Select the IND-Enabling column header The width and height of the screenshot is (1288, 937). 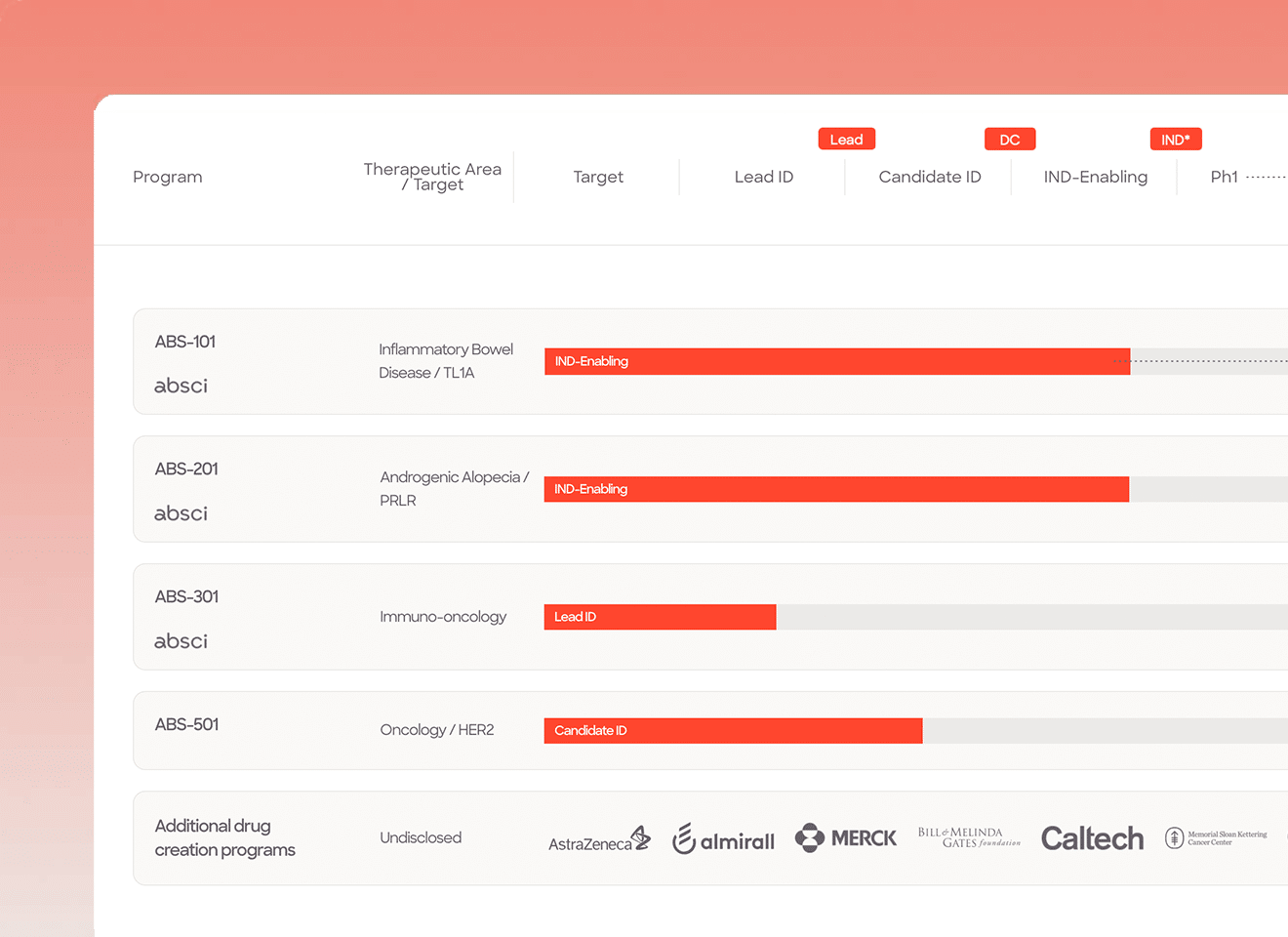tap(1096, 177)
